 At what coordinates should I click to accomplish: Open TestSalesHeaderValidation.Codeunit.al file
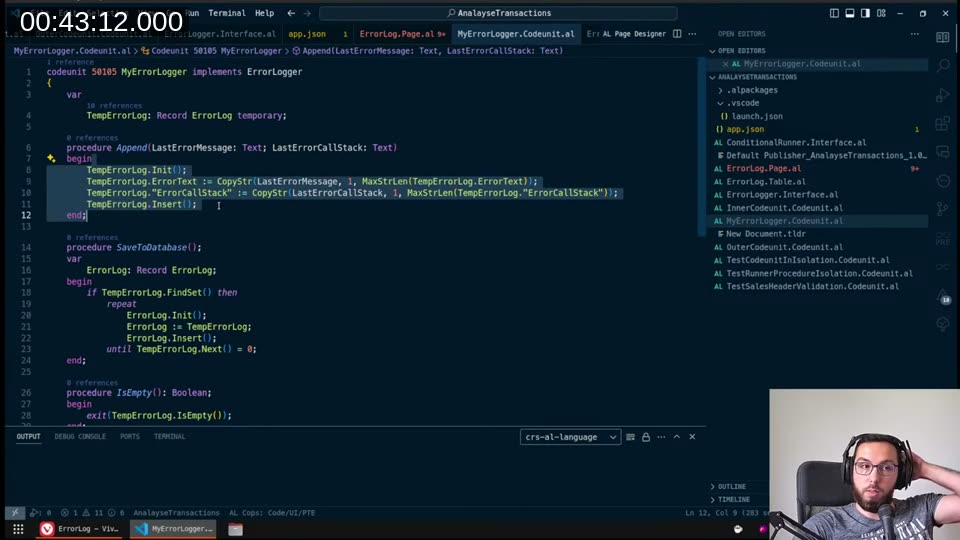coord(812,287)
